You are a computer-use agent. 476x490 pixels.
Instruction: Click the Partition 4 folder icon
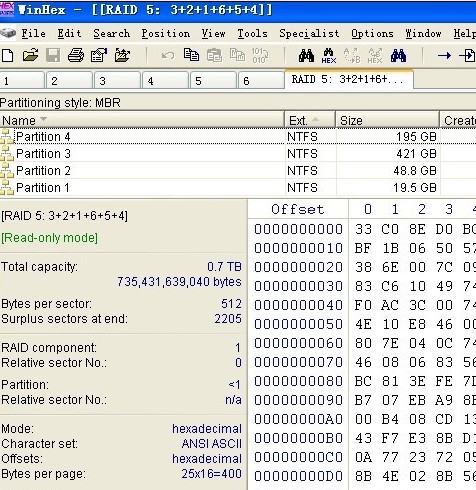coord(7,136)
